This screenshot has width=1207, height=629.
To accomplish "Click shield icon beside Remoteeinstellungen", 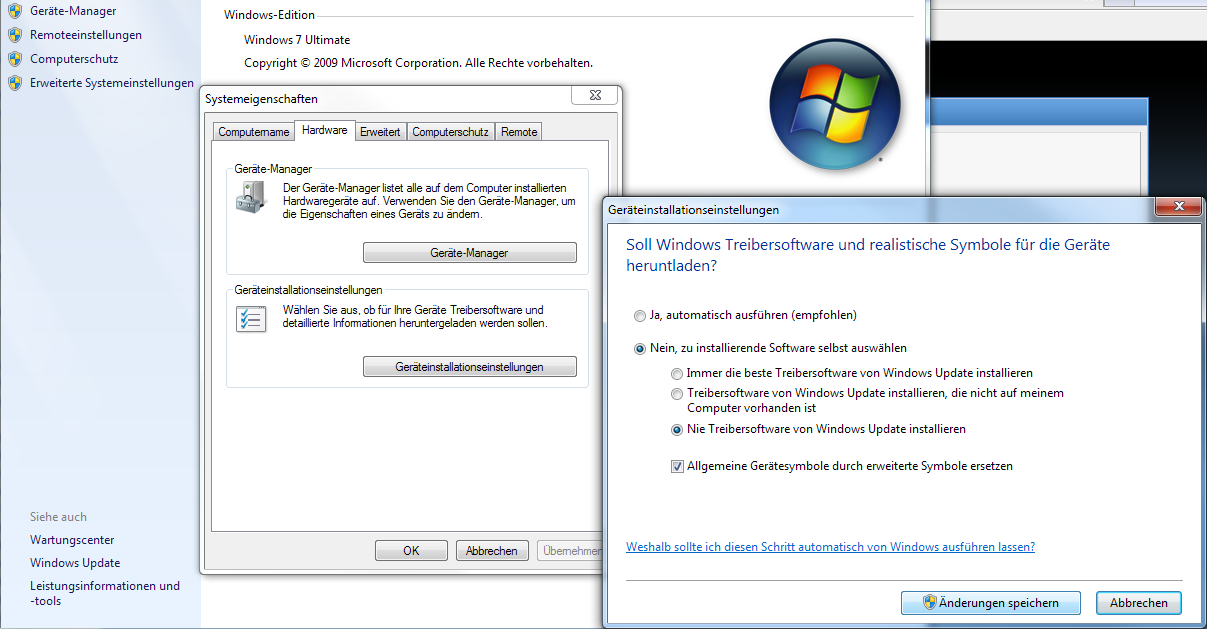I will click(x=14, y=35).
